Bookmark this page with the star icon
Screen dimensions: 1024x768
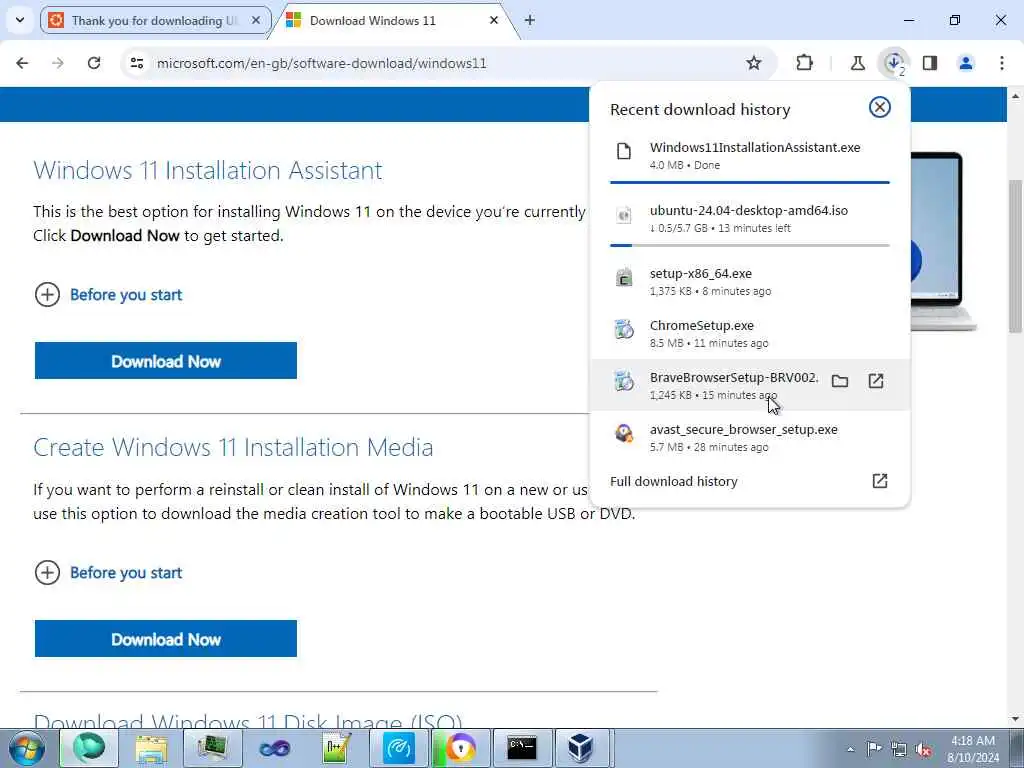point(754,63)
